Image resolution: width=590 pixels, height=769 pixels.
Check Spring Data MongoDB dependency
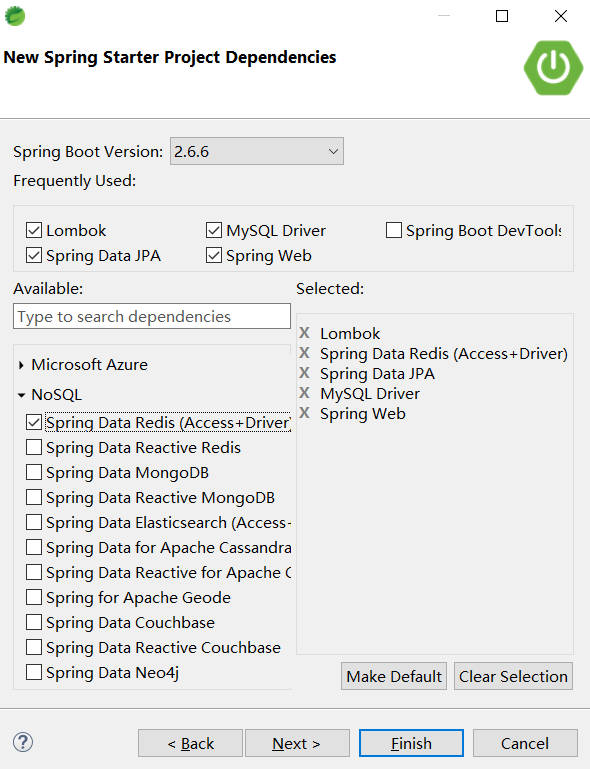point(34,472)
